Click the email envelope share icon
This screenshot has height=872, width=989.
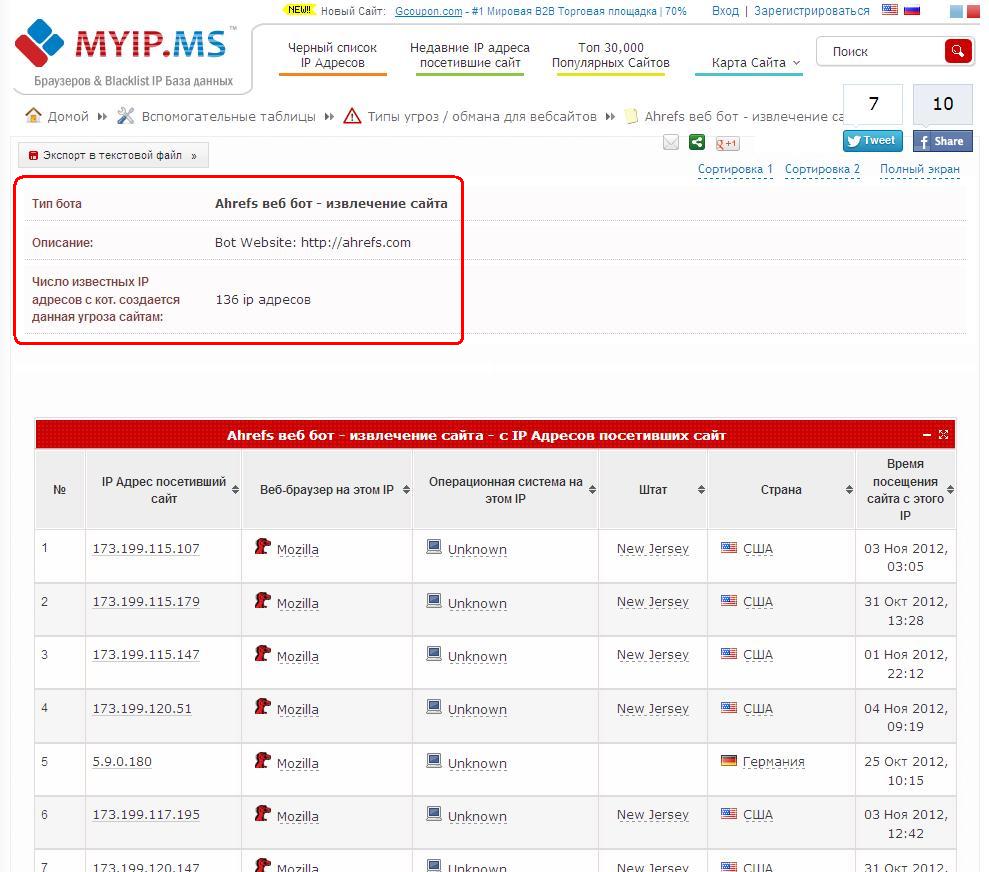point(671,142)
